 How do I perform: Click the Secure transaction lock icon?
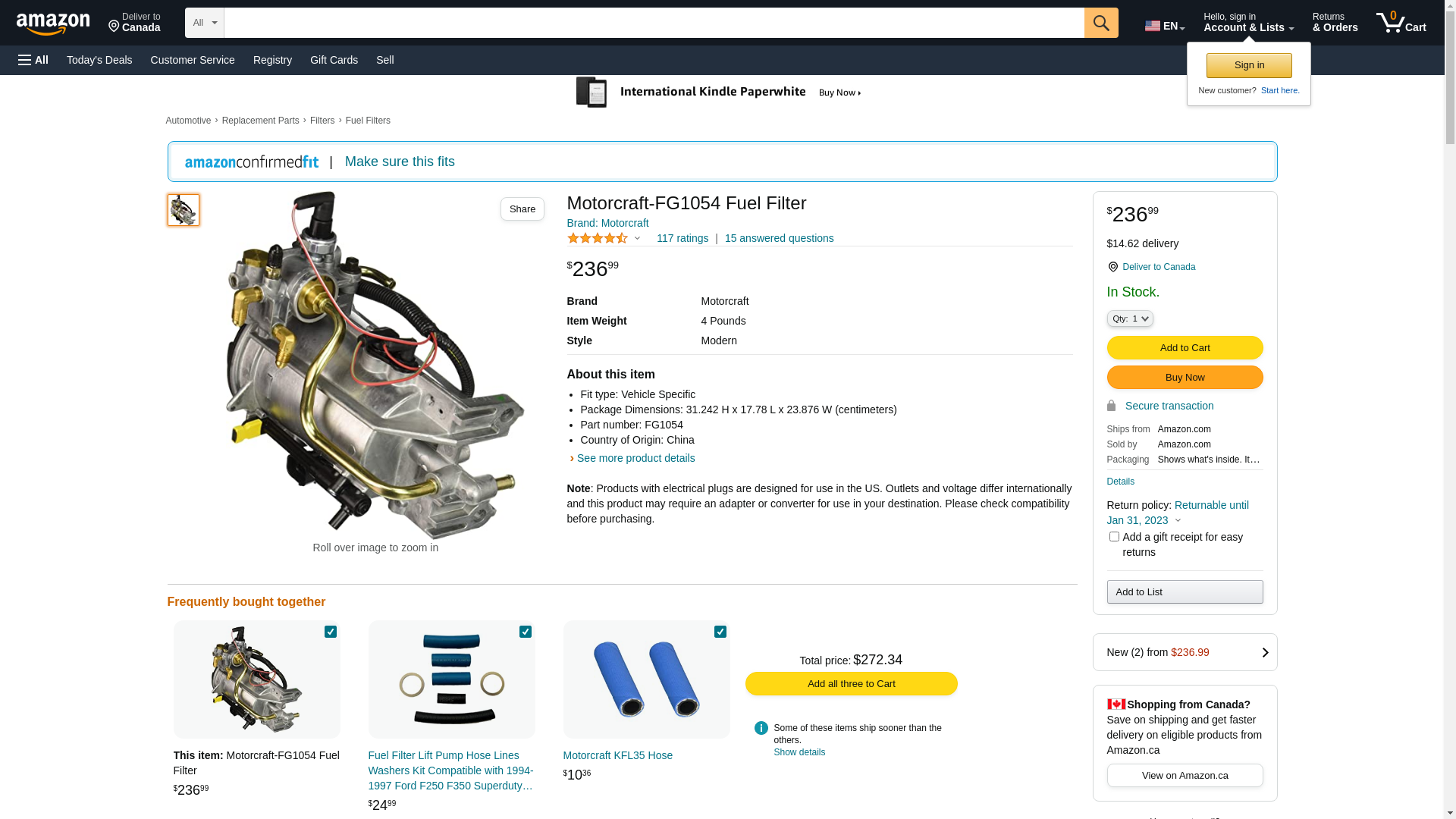tap(1112, 406)
